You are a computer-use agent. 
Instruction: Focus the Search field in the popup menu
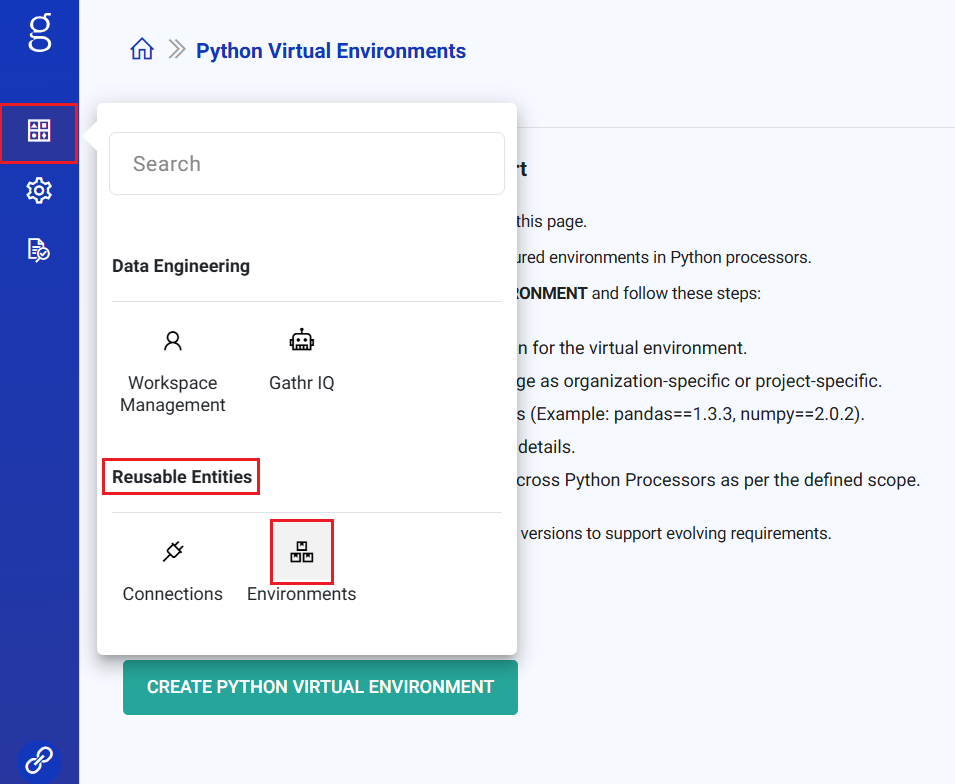click(306, 164)
